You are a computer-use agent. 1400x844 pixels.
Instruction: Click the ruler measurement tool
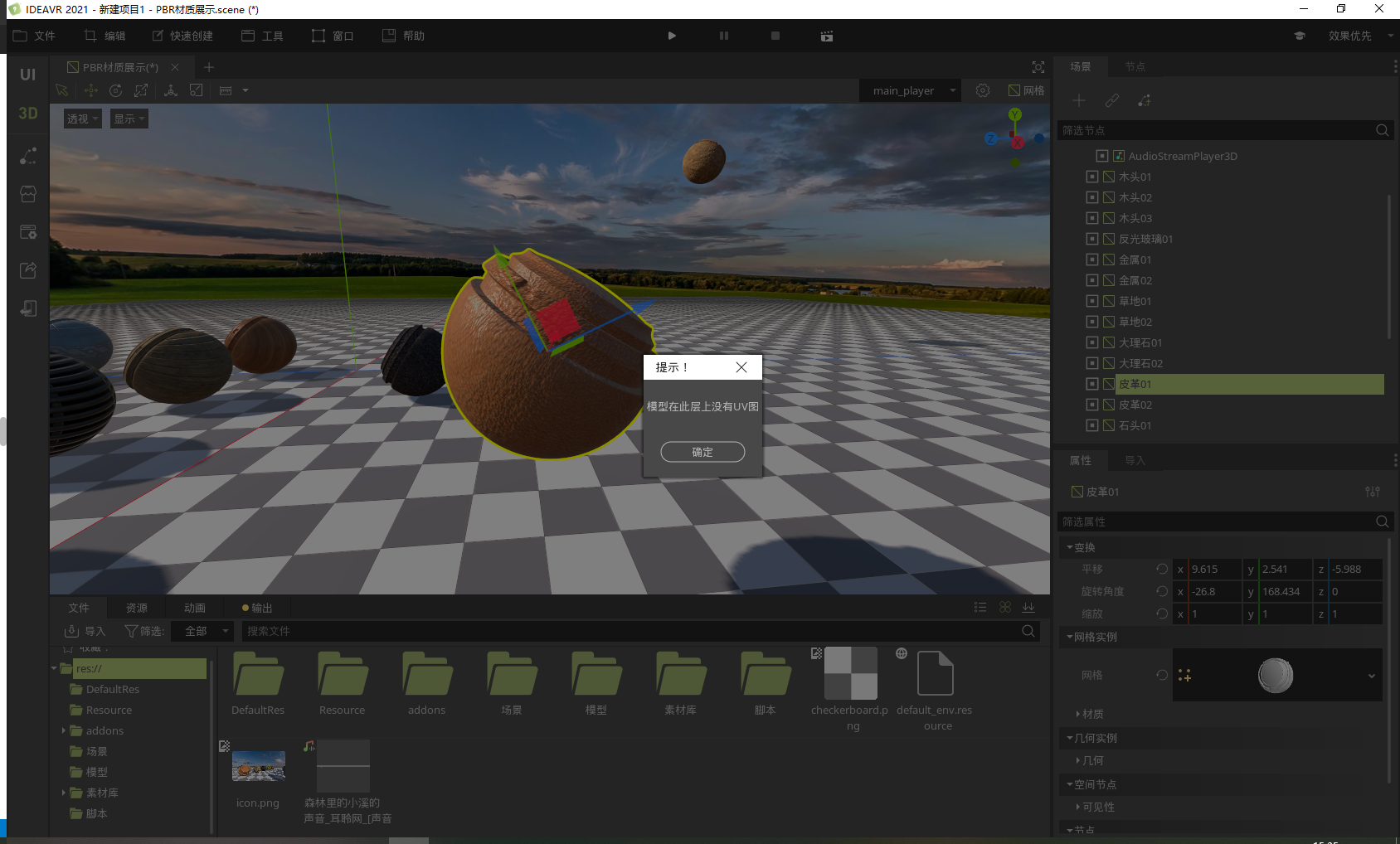(226, 90)
